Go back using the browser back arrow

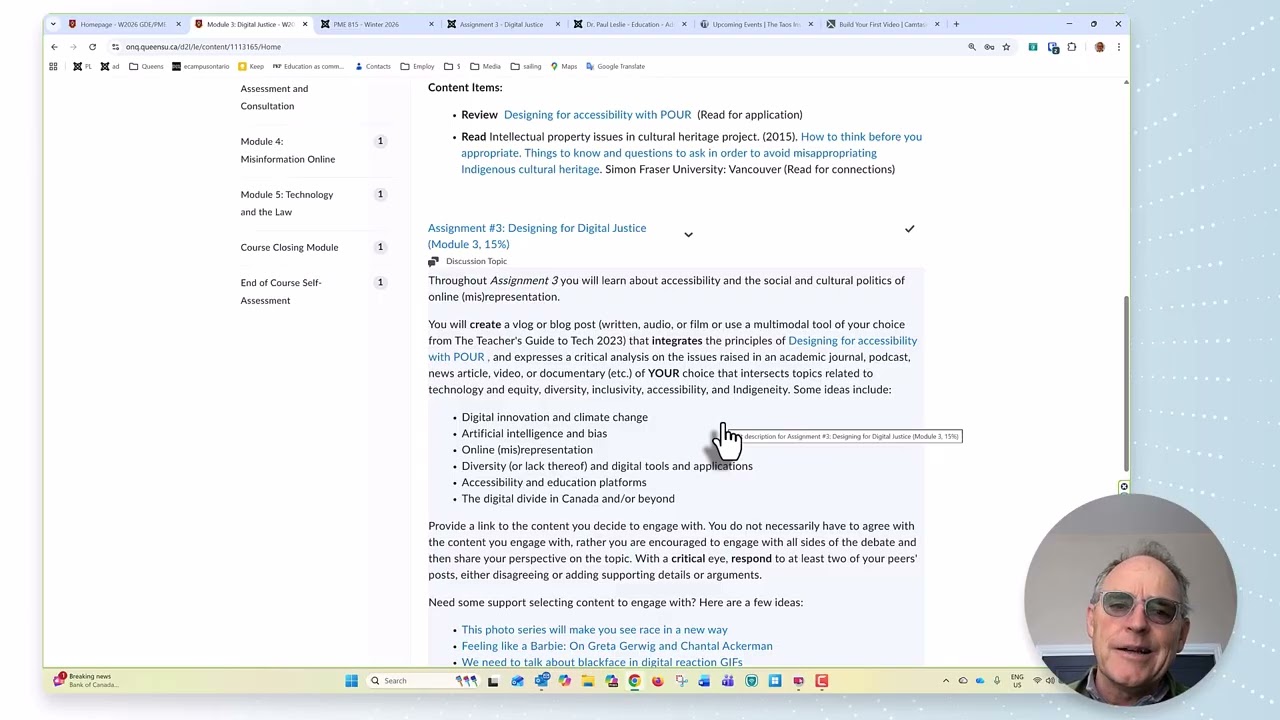pos(54,47)
